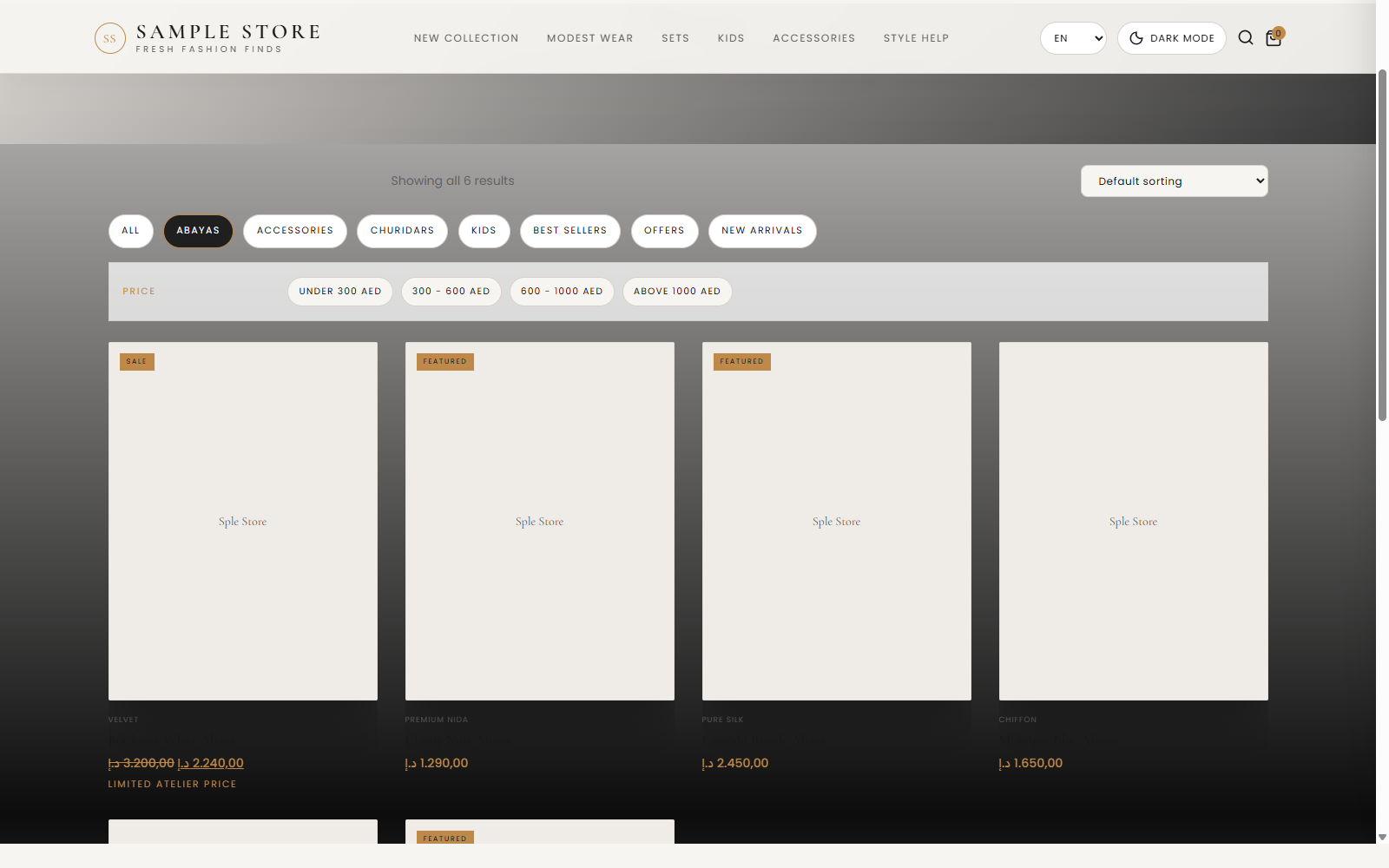Viewport: 1389px width, 868px height.
Task: Open New Collection menu
Action: (466, 38)
